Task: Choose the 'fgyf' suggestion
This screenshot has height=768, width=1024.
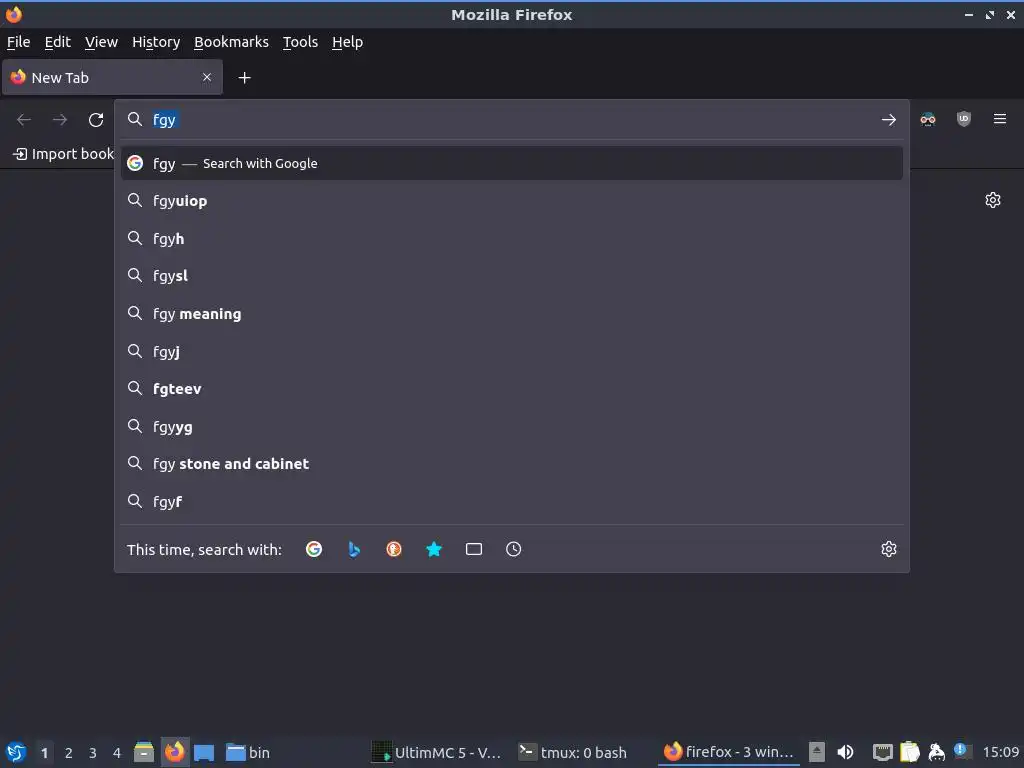Action: (512, 502)
